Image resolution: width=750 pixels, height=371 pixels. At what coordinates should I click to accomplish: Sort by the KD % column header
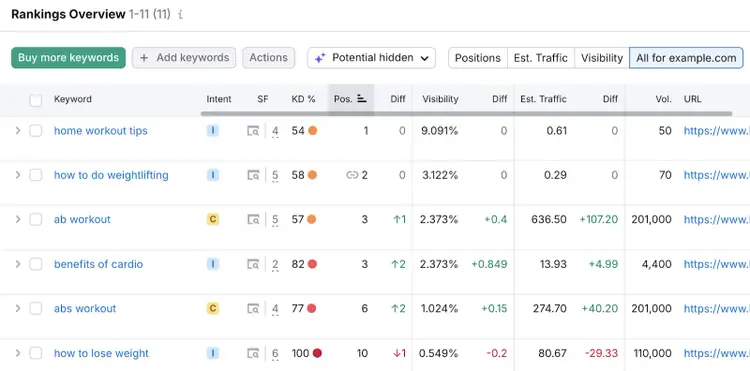point(303,99)
